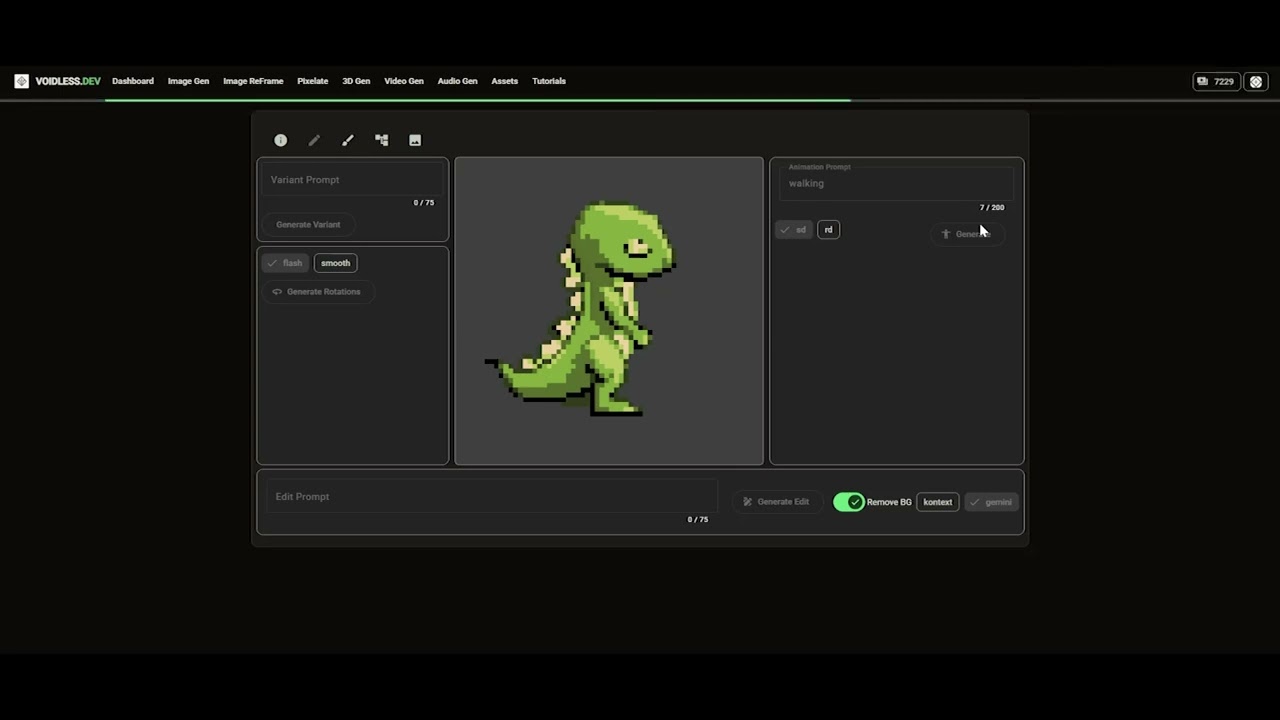Click the Generate Edit button
The image size is (1280, 720).
click(x=776, y=502)
